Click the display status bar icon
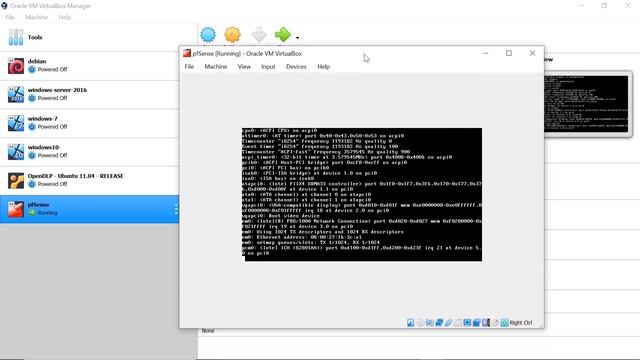The width and height of the screenshot is (640, 360). pyautogui.click(x=467, y=323)
